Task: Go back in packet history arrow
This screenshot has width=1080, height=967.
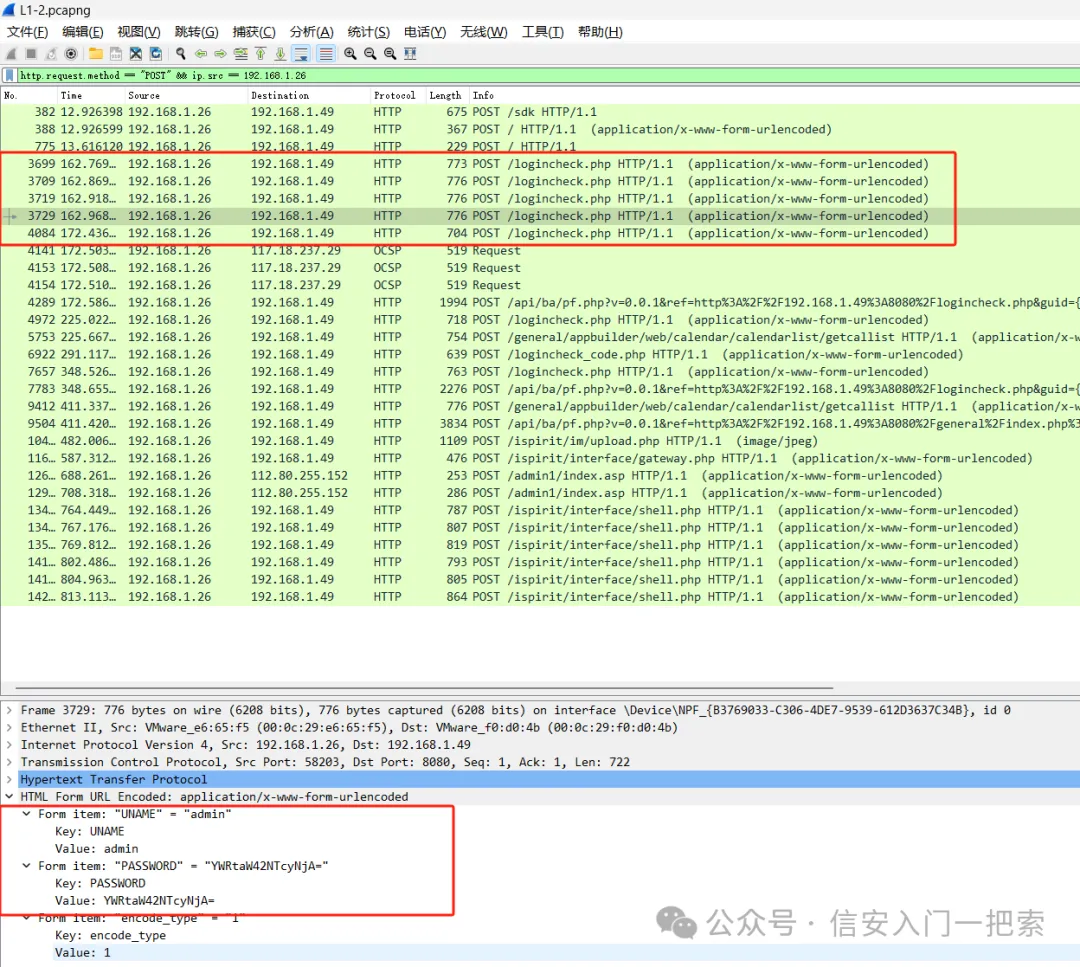Action: pos(200,54)
